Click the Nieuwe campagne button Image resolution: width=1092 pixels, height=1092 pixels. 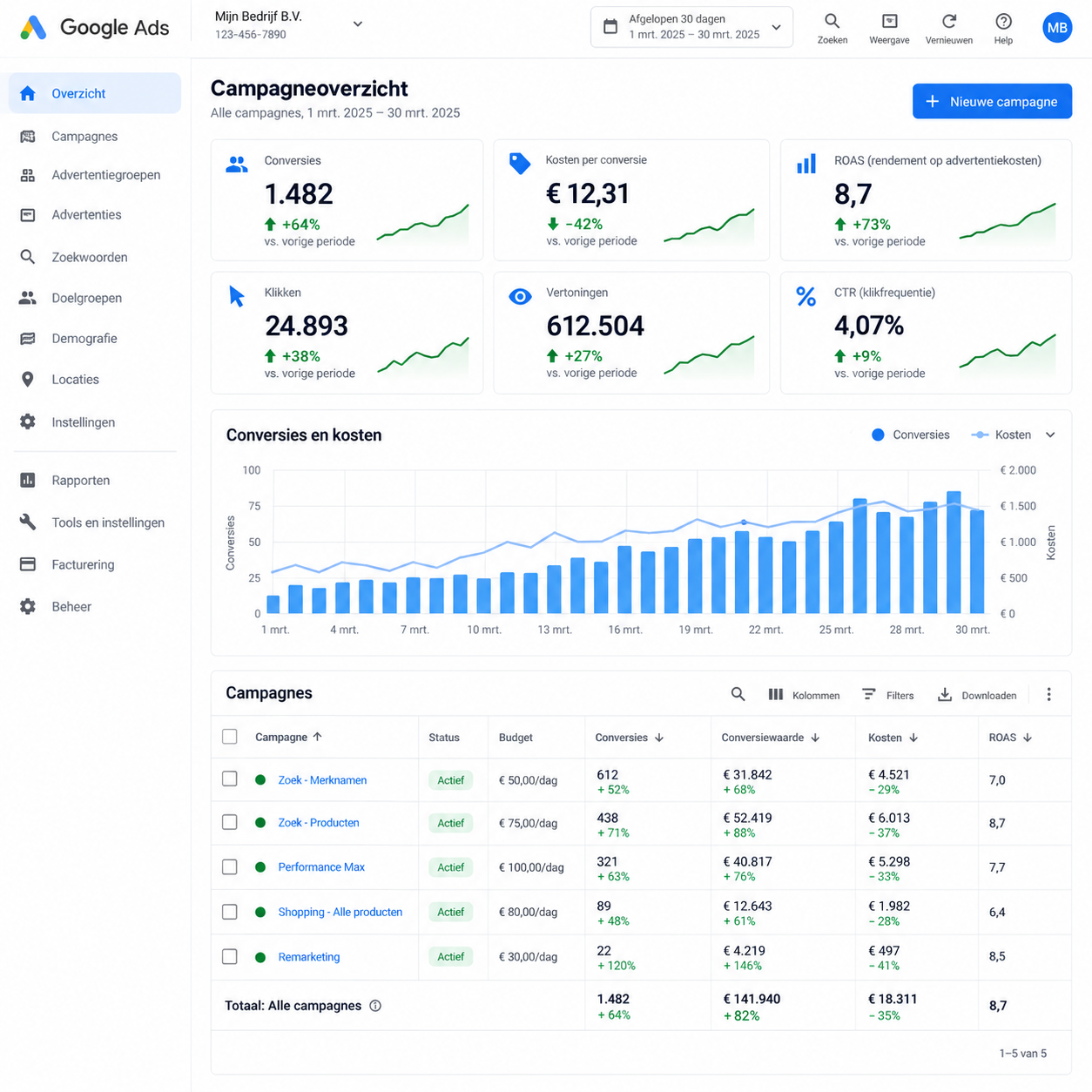tap(992, 102)
